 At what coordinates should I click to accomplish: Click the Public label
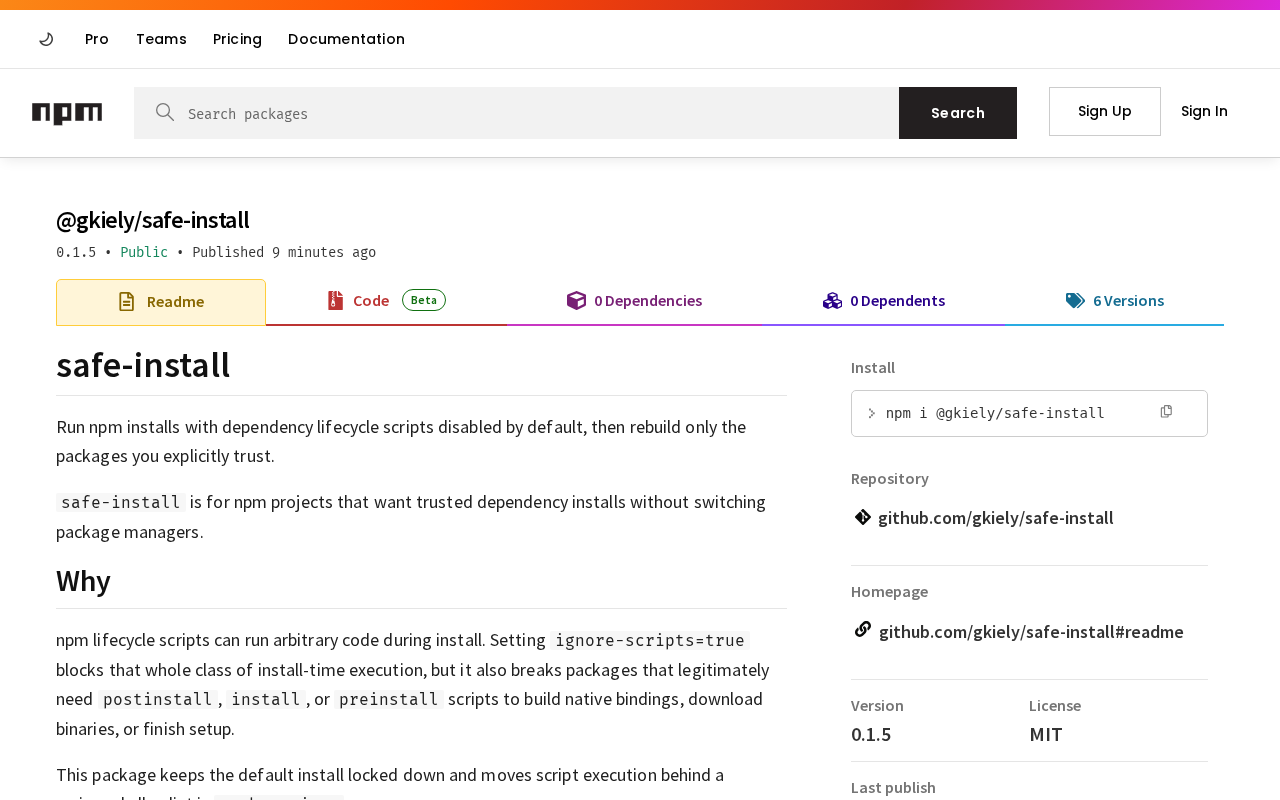(x=144, y=252)
